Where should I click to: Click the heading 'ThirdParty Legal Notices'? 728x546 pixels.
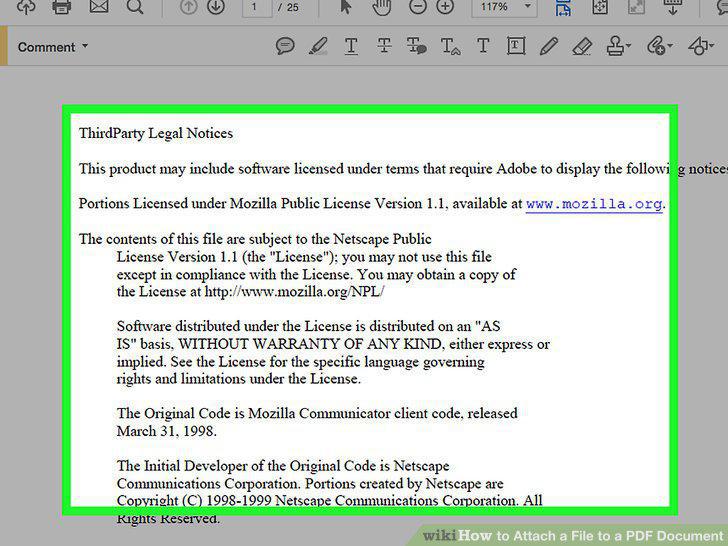(x=156, y=134)
